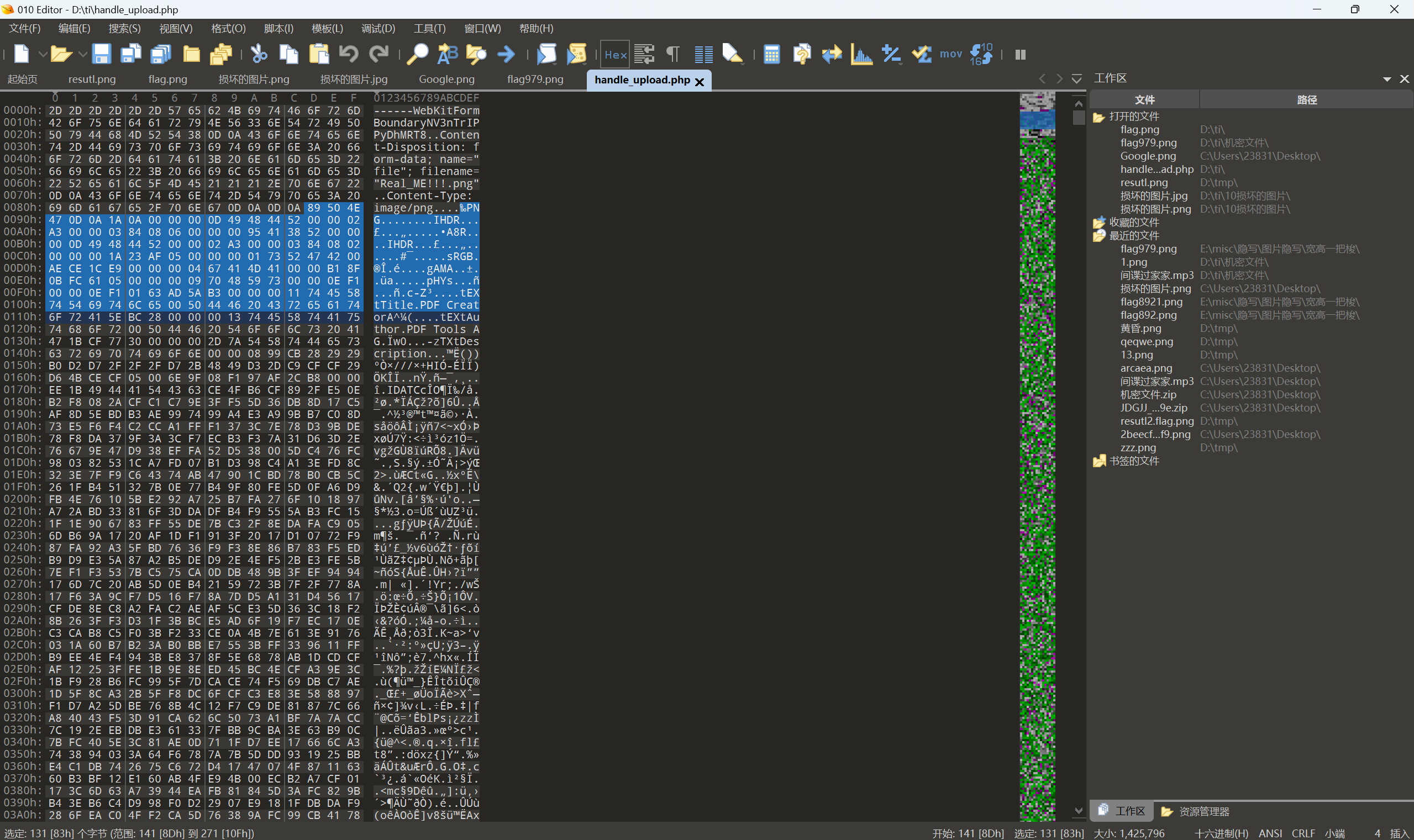The height and width of the screenshot is (840, 1414).
Task: Open Find with the magnifying glass icon
Action: click(417, 54)
